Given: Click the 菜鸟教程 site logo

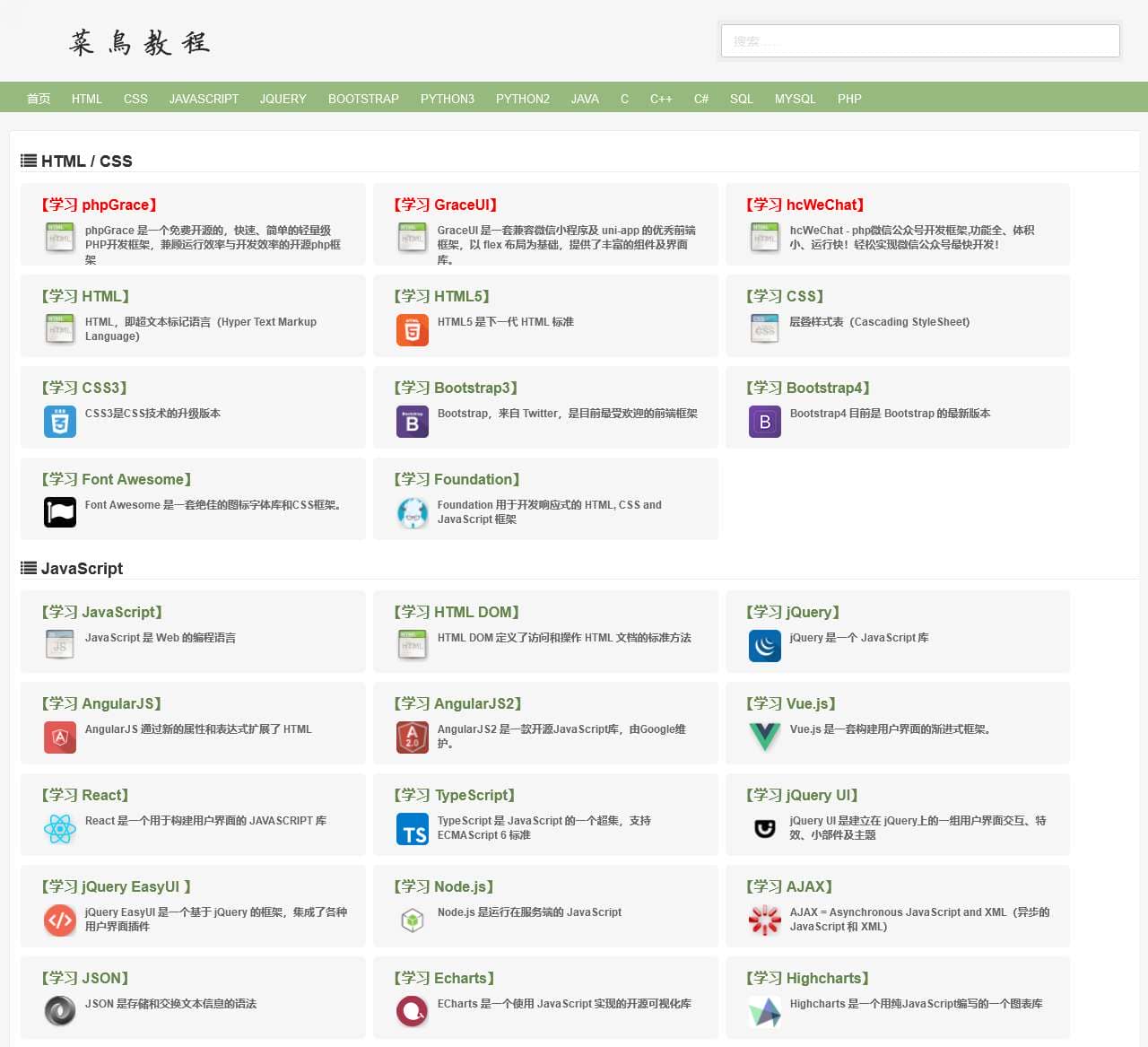Looking at the screenshot, I should click(140, 42).
